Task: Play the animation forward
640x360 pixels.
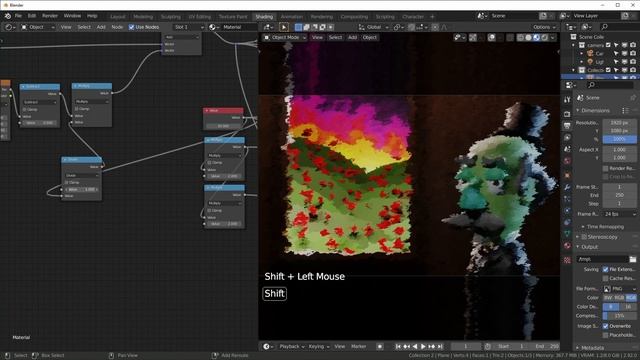Action: pos(423,347)
